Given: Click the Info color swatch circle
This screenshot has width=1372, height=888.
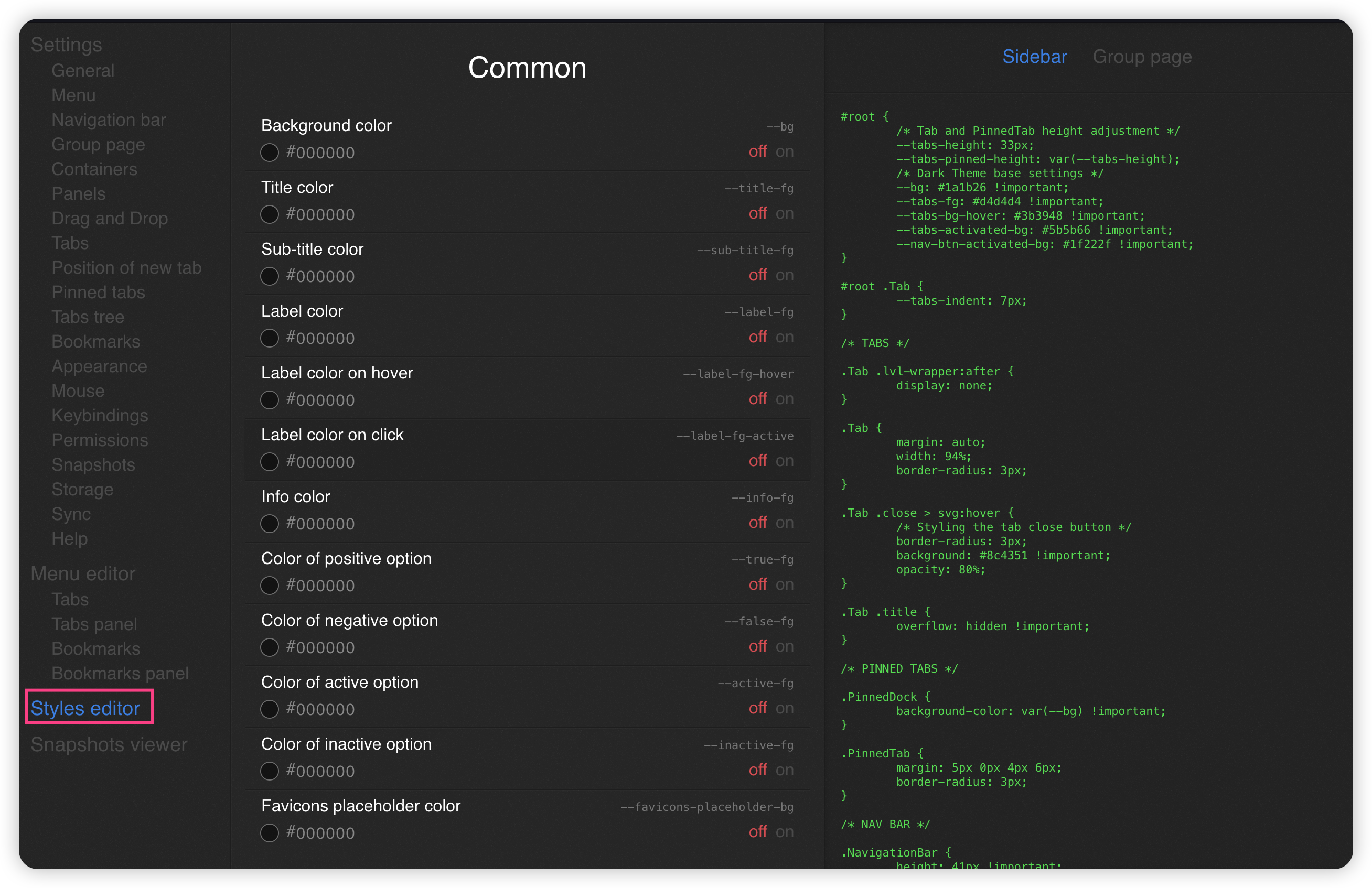Looking at the screenshot, I should [x=269, y=524].
